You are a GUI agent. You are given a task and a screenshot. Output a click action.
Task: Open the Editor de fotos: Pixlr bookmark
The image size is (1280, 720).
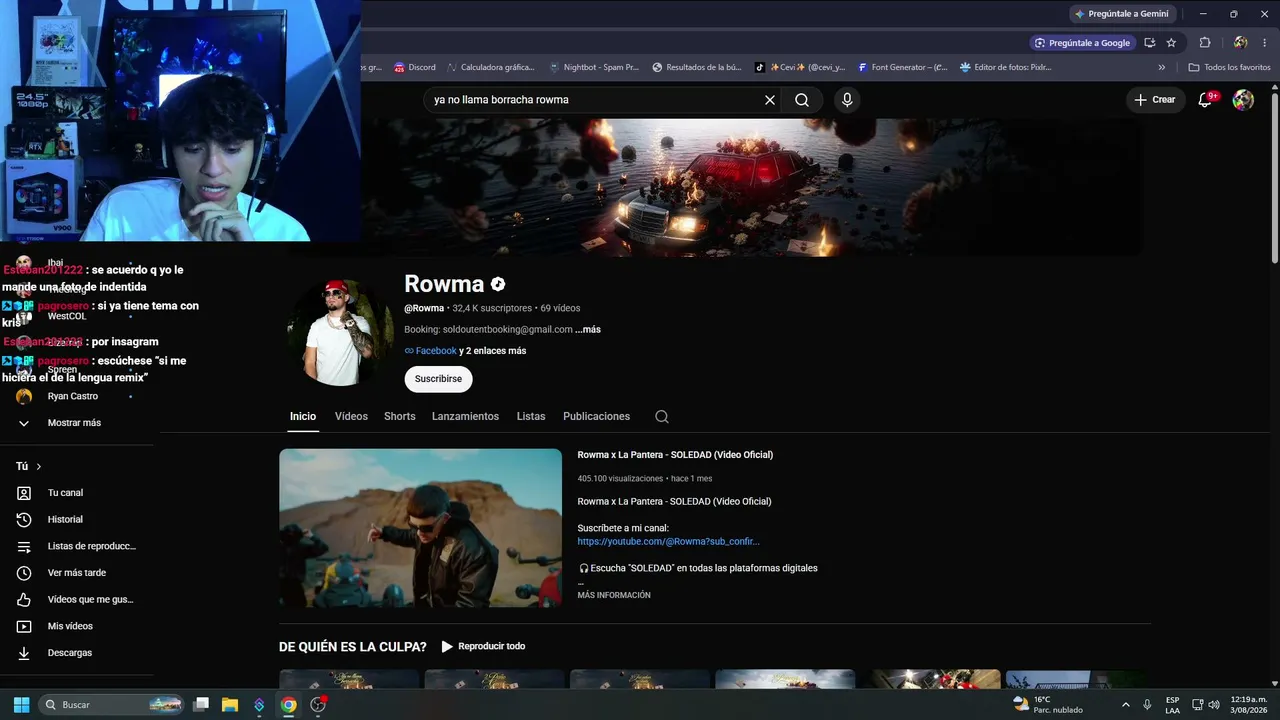[x=1006, y=68]
